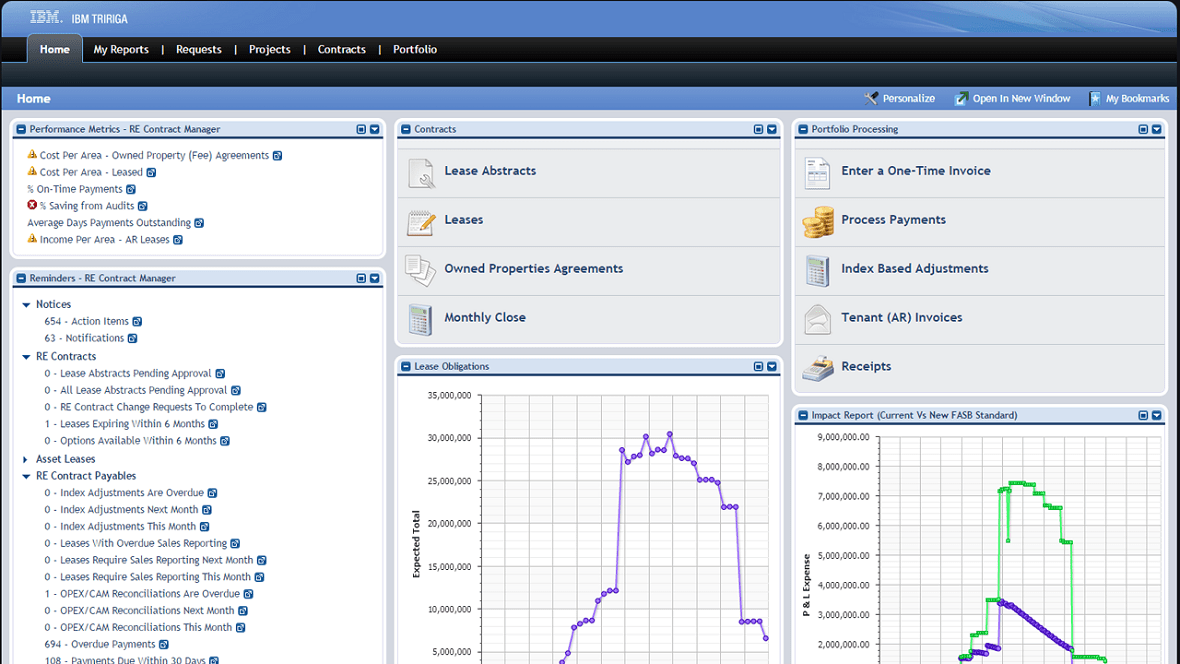Collapse the Contracts section
This screenshot has width=1180, height=664.
pyautogui.click(x=406, y=129)
